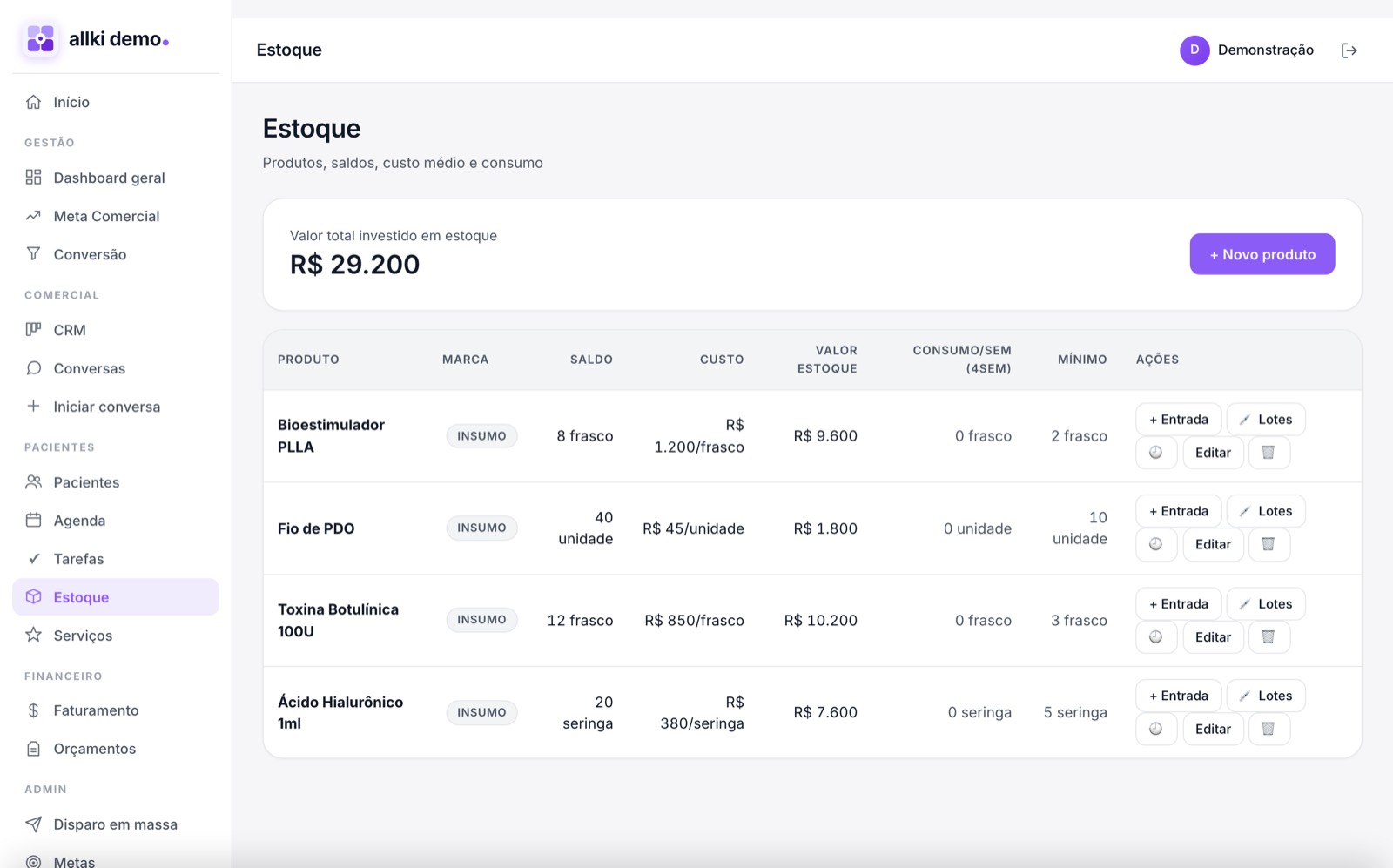Image resolution: width=1393 pixels, height=868 pixels.
Task: Delete Fio de PDO with trash icon
Action: [x=1269, y=544]
